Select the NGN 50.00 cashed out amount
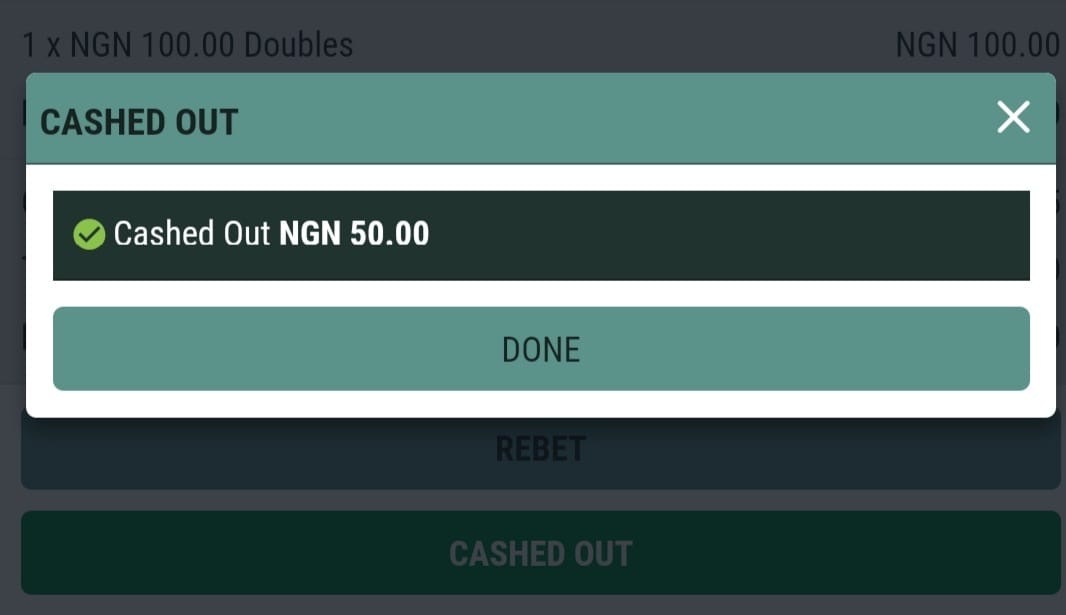The height and width of the screenshot is (615, 1066). click(354, 234)
